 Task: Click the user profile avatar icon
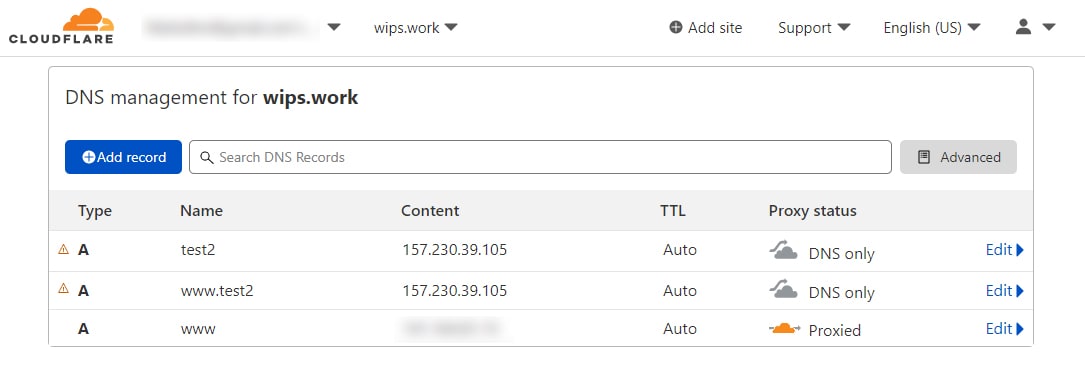pyautogui.click(x=1023, y=27)
